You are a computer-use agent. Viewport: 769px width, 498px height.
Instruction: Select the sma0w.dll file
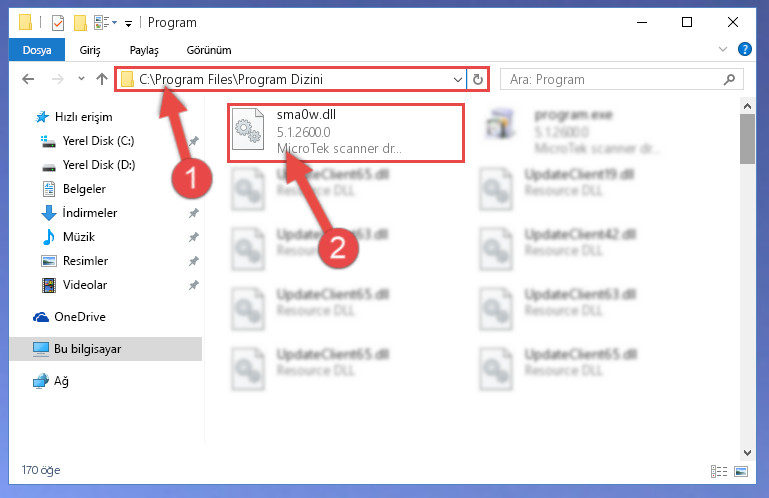pyautogui.click(x=345, y=132)
